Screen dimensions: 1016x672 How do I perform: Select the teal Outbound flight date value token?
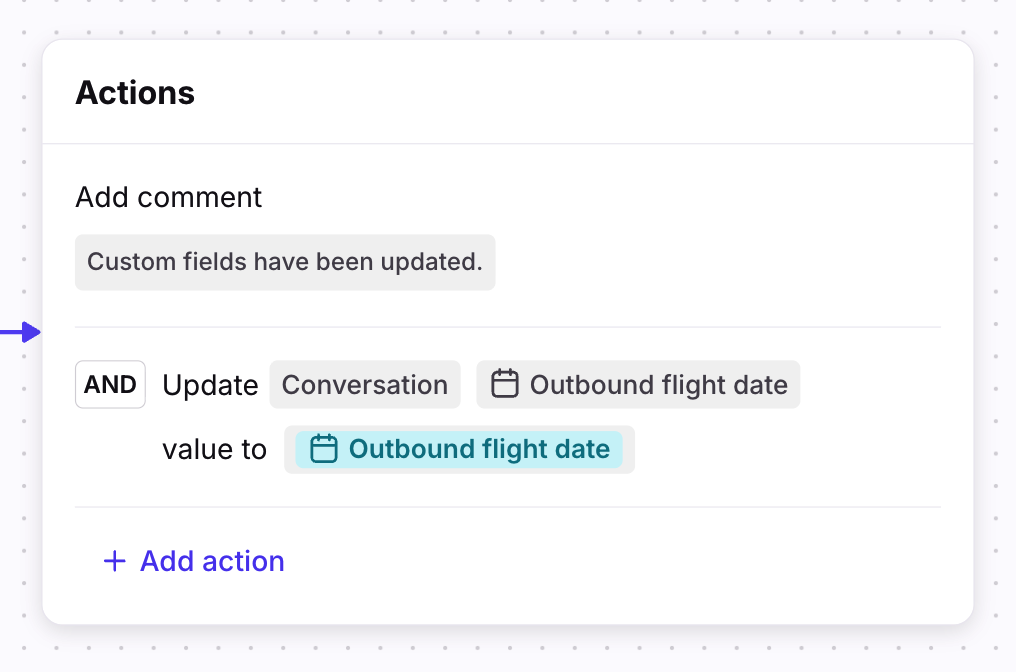(x=478, y=449)
